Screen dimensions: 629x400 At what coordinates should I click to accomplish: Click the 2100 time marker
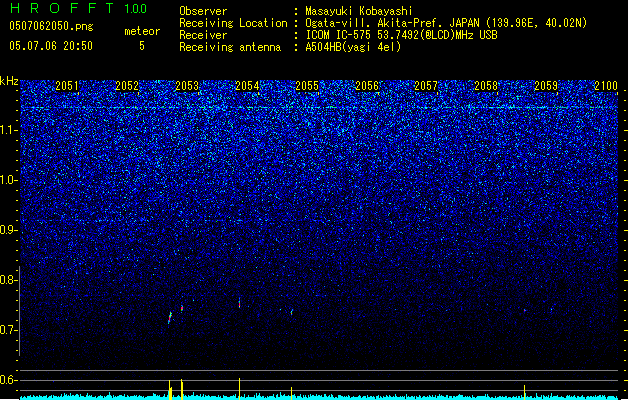[x=606, y=85]
